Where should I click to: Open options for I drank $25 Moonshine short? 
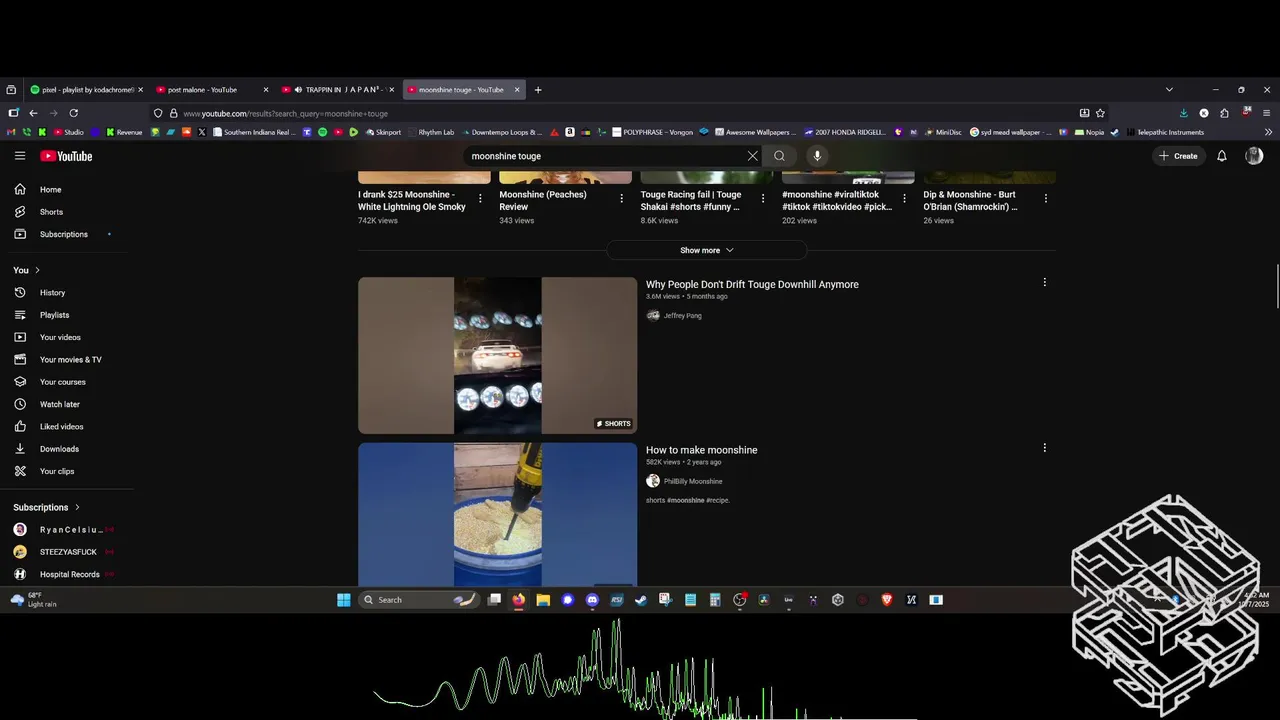coord(480,199)
